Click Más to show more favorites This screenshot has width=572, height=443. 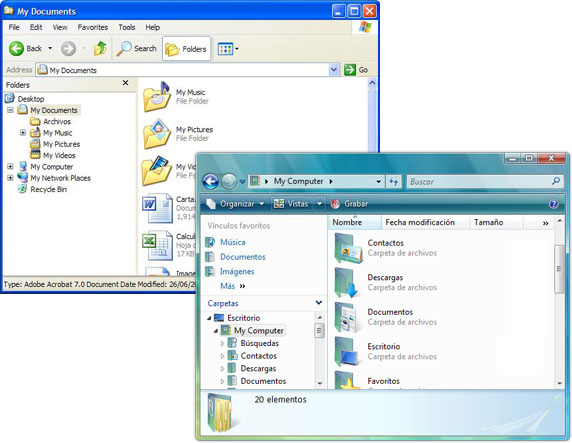[x=233, y=286]
